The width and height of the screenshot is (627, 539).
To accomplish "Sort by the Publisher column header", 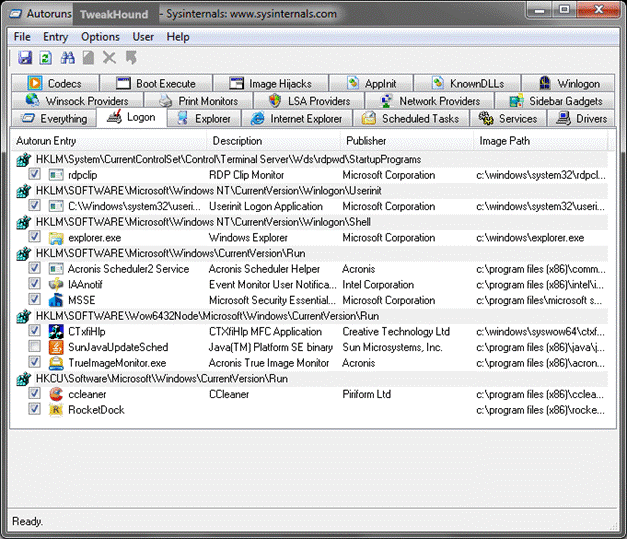I will pos(407,141).
